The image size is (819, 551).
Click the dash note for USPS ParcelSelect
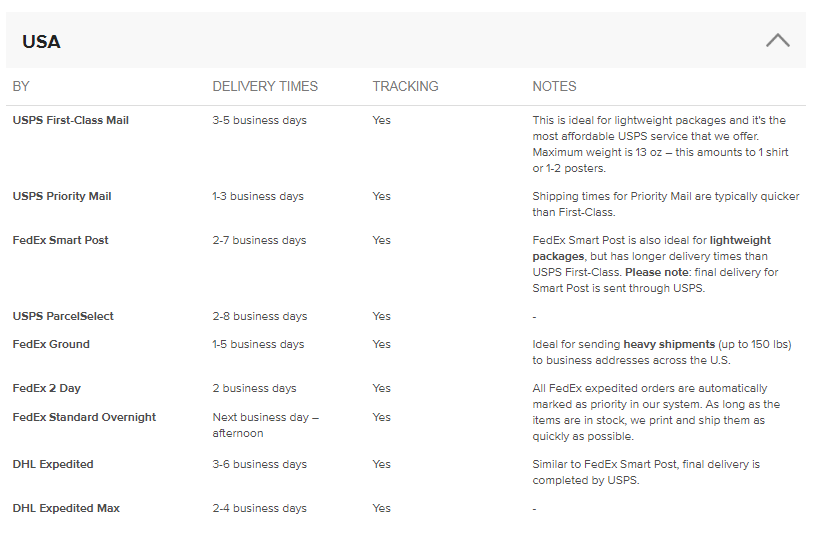pyautogui.click(x=534, y=317)
